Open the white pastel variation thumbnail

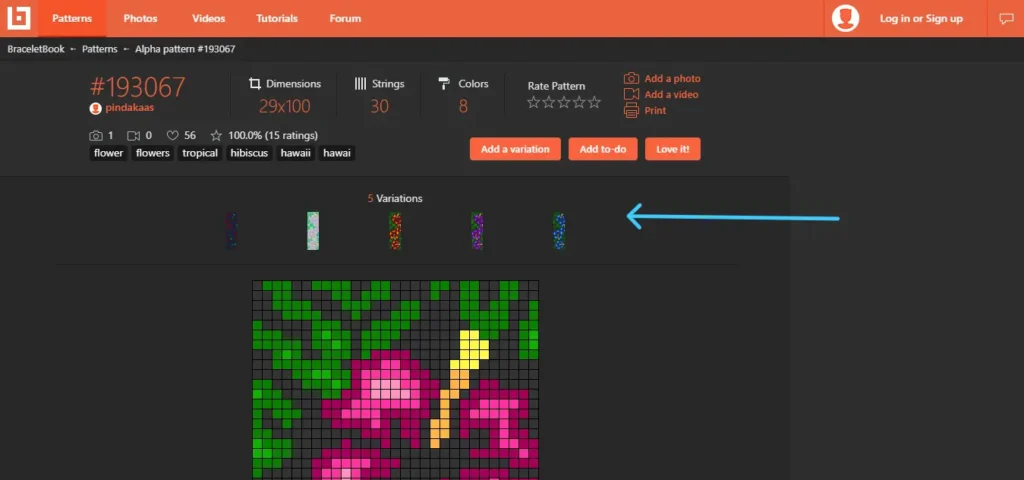click(313, 231)
